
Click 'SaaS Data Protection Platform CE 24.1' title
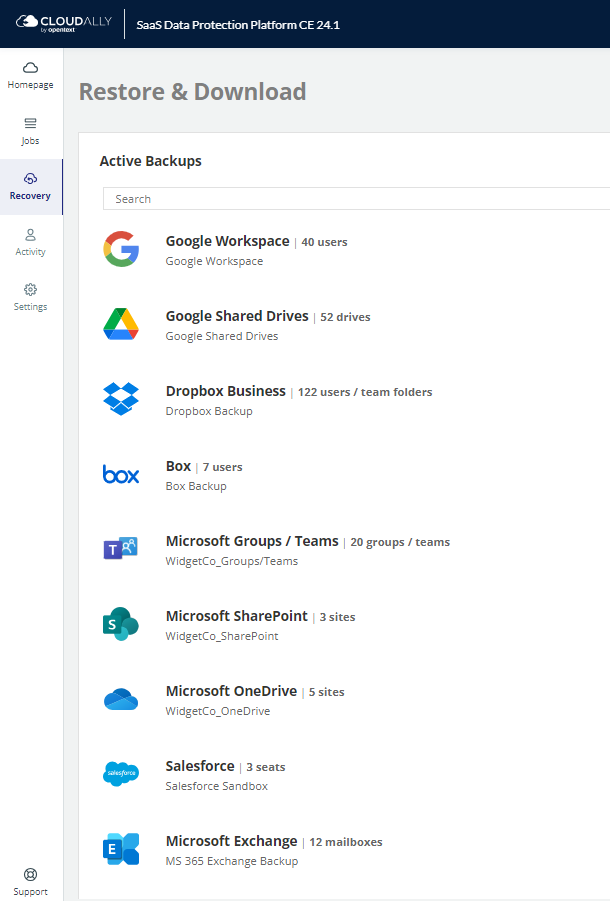238,25
